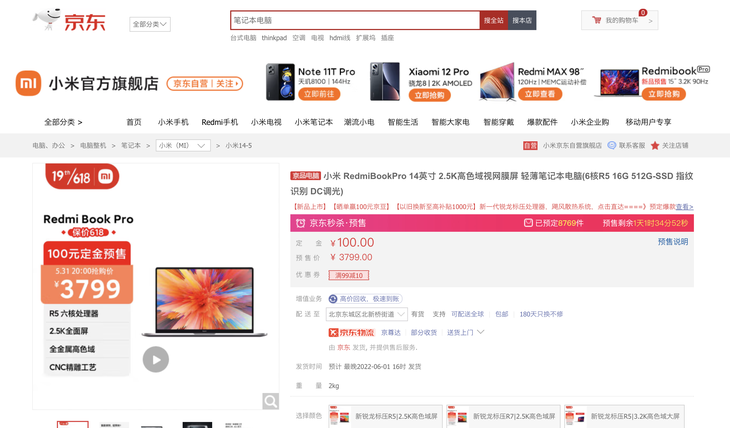
Task: Open the 小米手机 menu item
Action: point(173,122)
